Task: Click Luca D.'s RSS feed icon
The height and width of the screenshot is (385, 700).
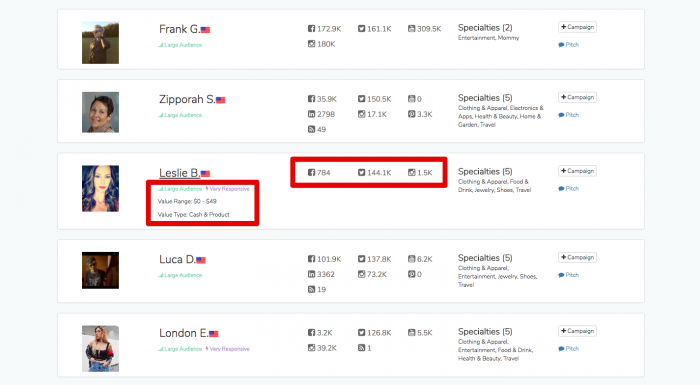Action: tap(311, 289)
